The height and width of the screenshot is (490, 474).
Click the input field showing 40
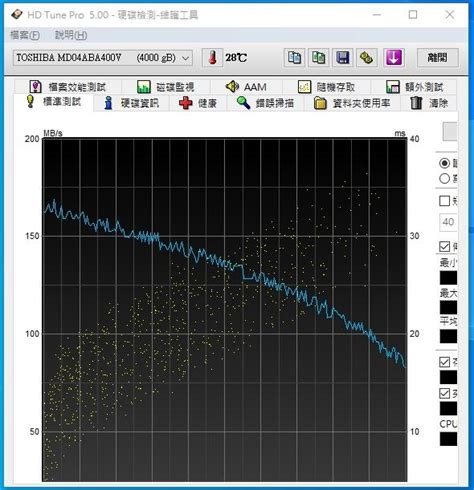tap(449, 222)
